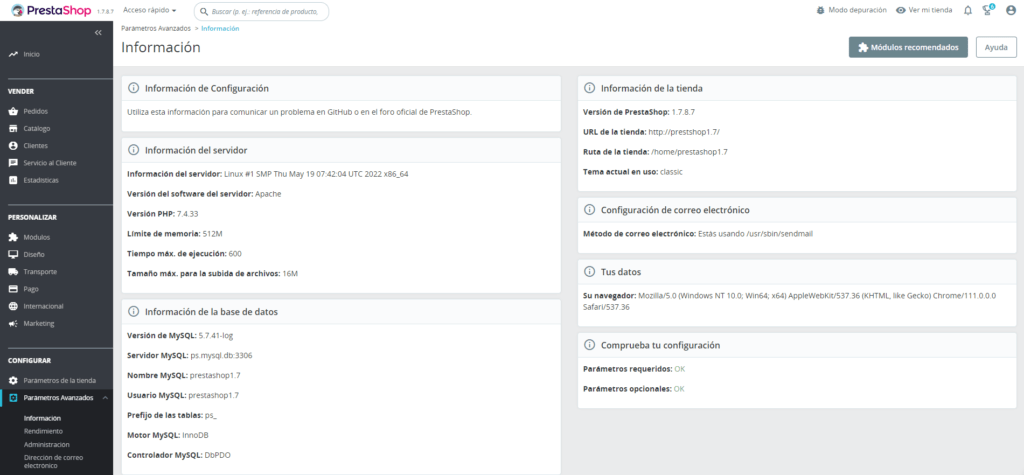Click Motor MySQL InnoDB value

tap(195, 435)
